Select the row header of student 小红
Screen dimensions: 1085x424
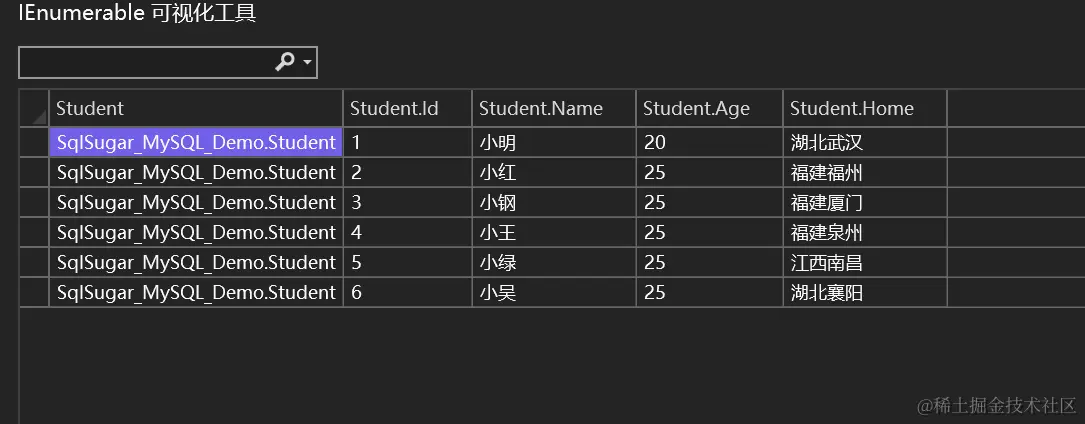coord(34,172)
